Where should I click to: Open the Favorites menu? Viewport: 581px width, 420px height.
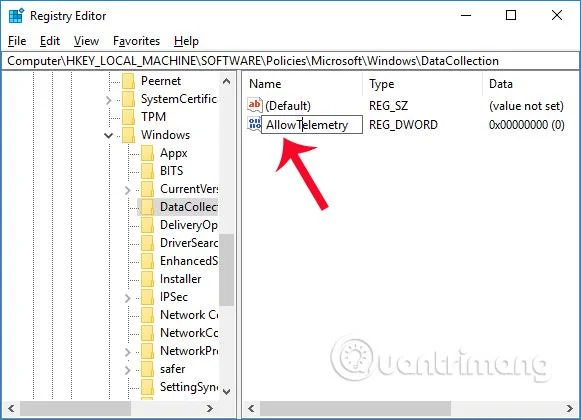pyautogui.click(x=136, y=41)
